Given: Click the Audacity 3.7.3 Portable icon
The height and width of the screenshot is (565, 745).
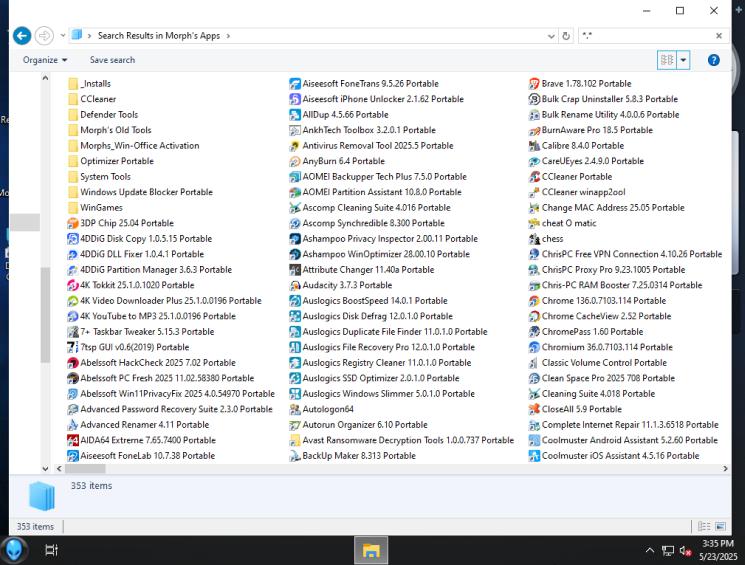Looking at the screenshot, I should pyautogui.click(x=295, y=286).
